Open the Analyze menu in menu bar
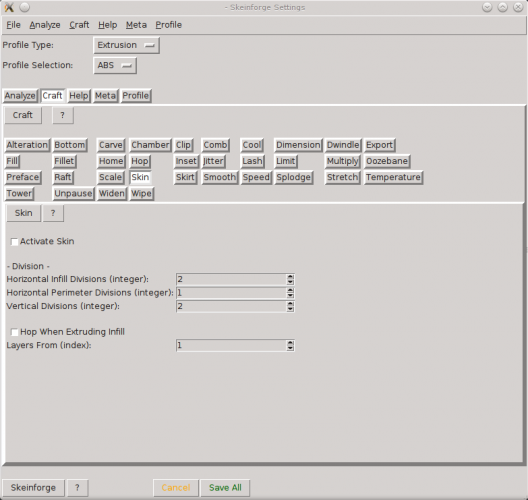The image size is (528, 500). pos(45,25)
